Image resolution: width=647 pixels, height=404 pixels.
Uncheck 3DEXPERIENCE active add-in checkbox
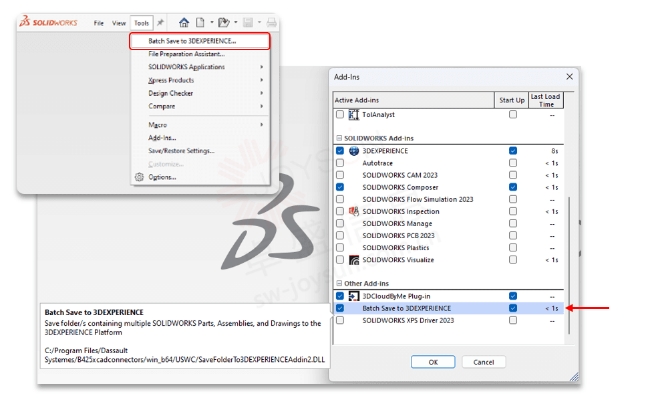pyautogui.click(x=340, y=151)
